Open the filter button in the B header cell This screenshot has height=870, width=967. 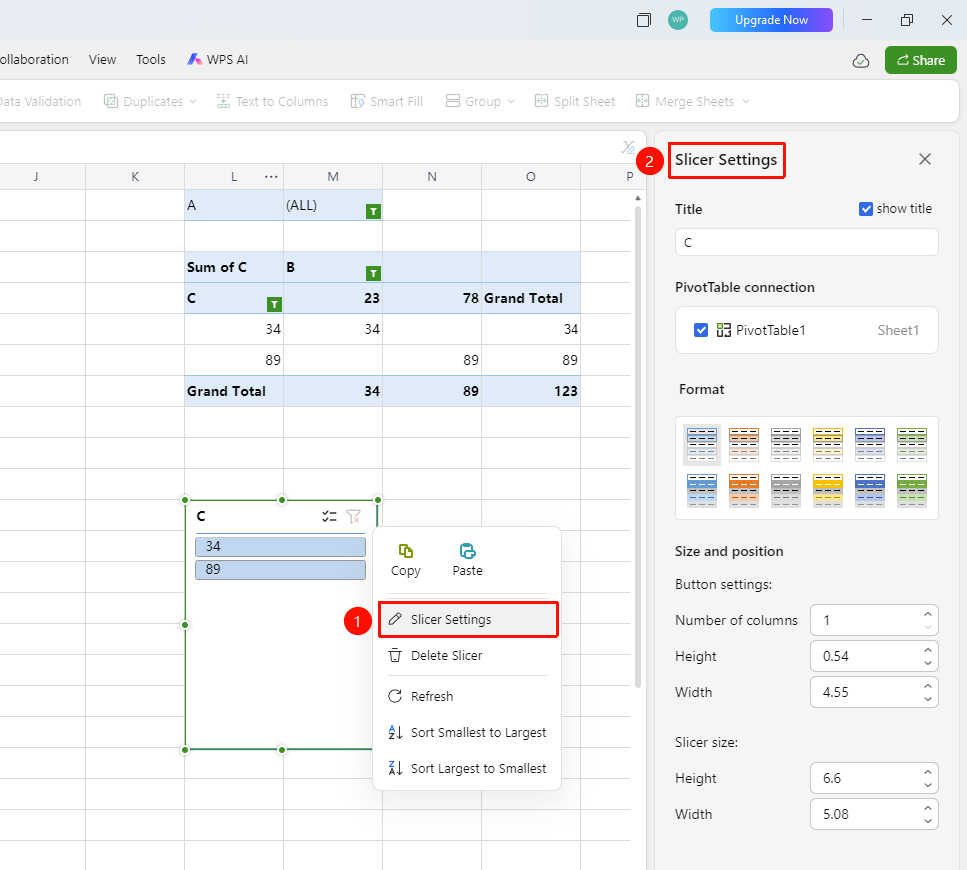click(x=373, y=273)
